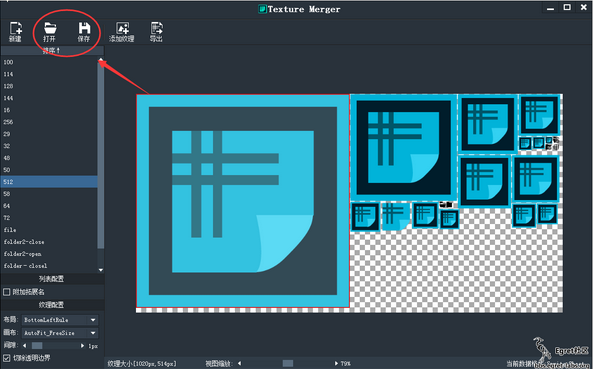Click the 视图缩放 zoom slider handle
The width and height of the screenshot is (593, 369).
288,363
